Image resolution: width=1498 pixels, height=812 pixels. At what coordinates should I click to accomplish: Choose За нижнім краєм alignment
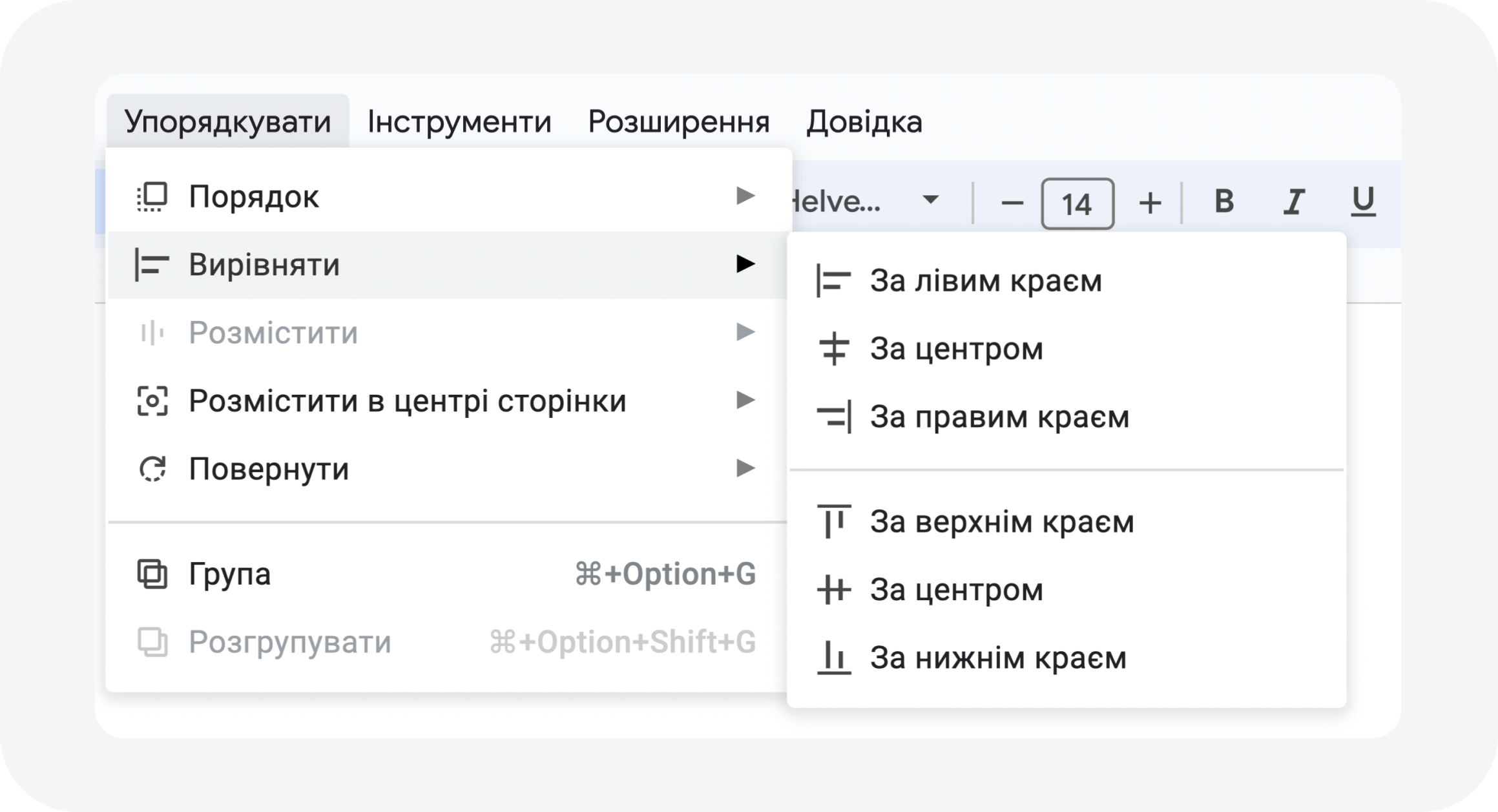[1067, 658]
